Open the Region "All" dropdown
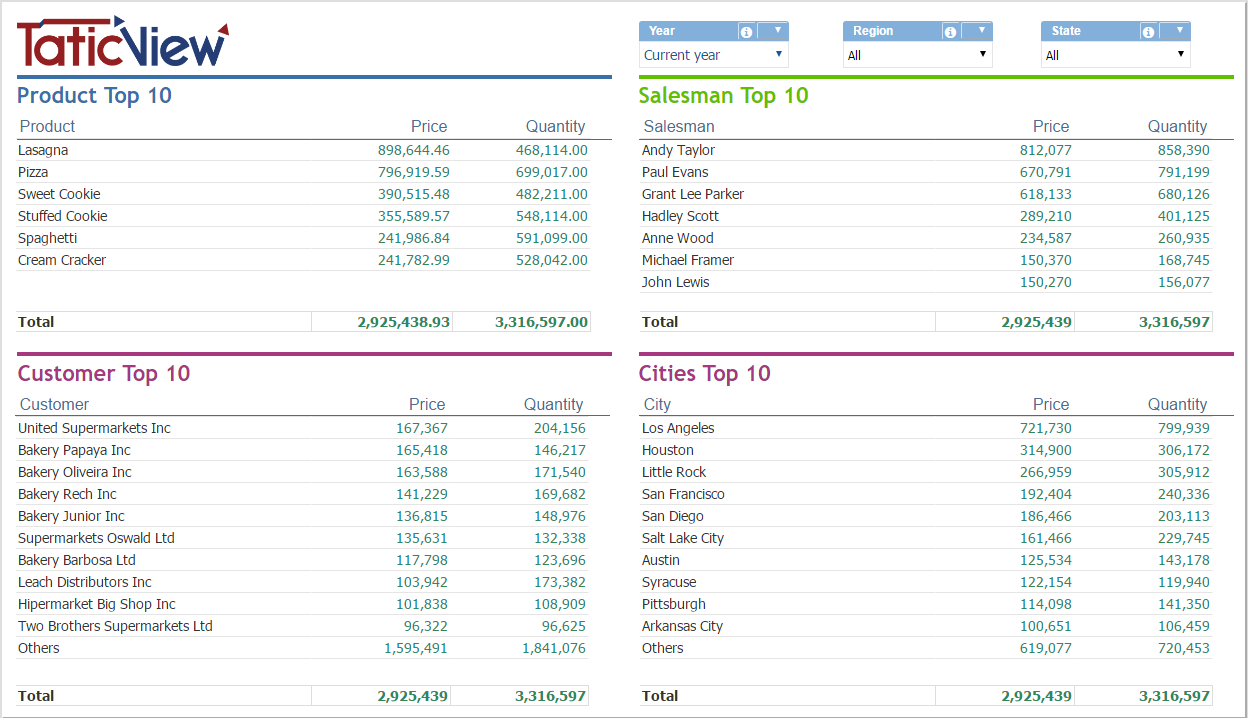1248x718 pixels. point(916,55)
